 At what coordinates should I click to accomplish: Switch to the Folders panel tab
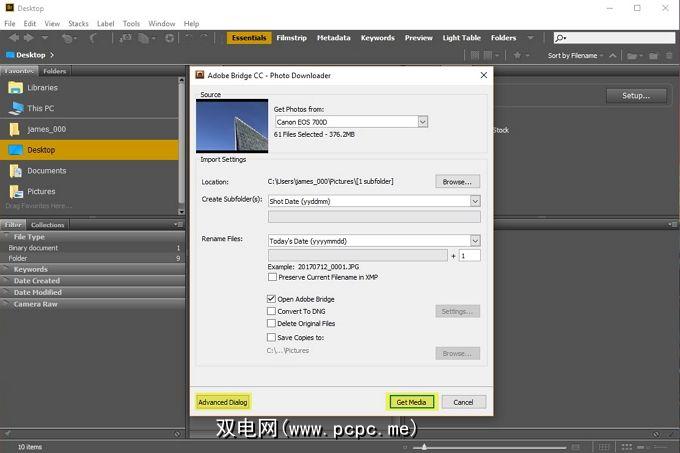point(55,71)
